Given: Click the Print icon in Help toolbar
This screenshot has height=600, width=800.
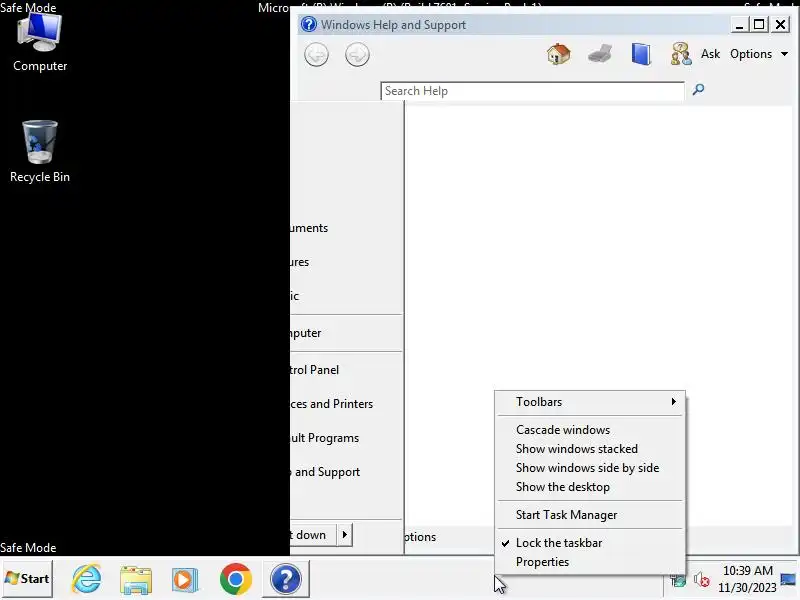Looking at the screenshot, I should tap(599, 54).
